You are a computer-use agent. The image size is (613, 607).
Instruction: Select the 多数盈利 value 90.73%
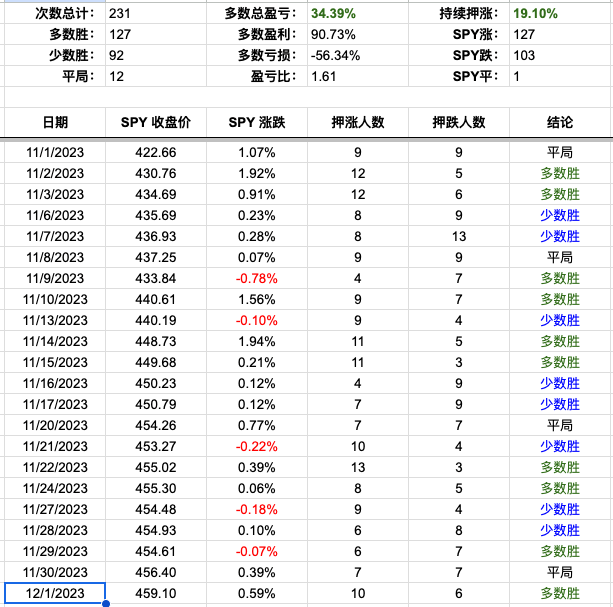358,34
